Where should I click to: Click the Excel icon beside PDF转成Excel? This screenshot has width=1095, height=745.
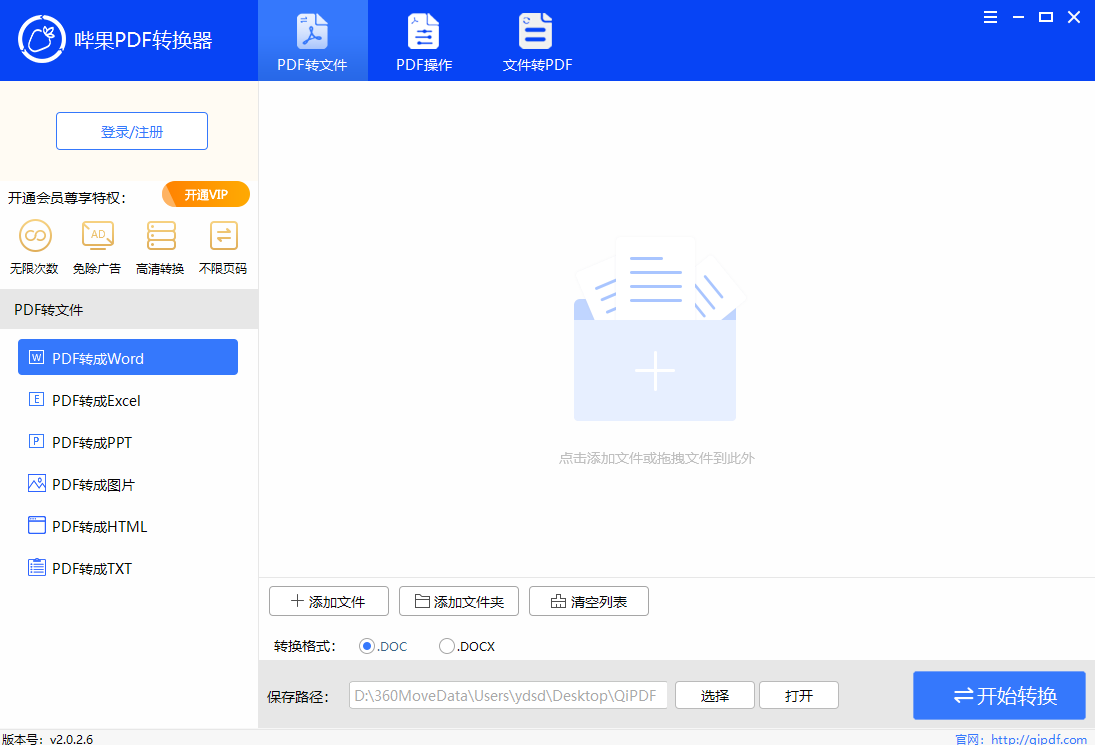coord(36,399)
